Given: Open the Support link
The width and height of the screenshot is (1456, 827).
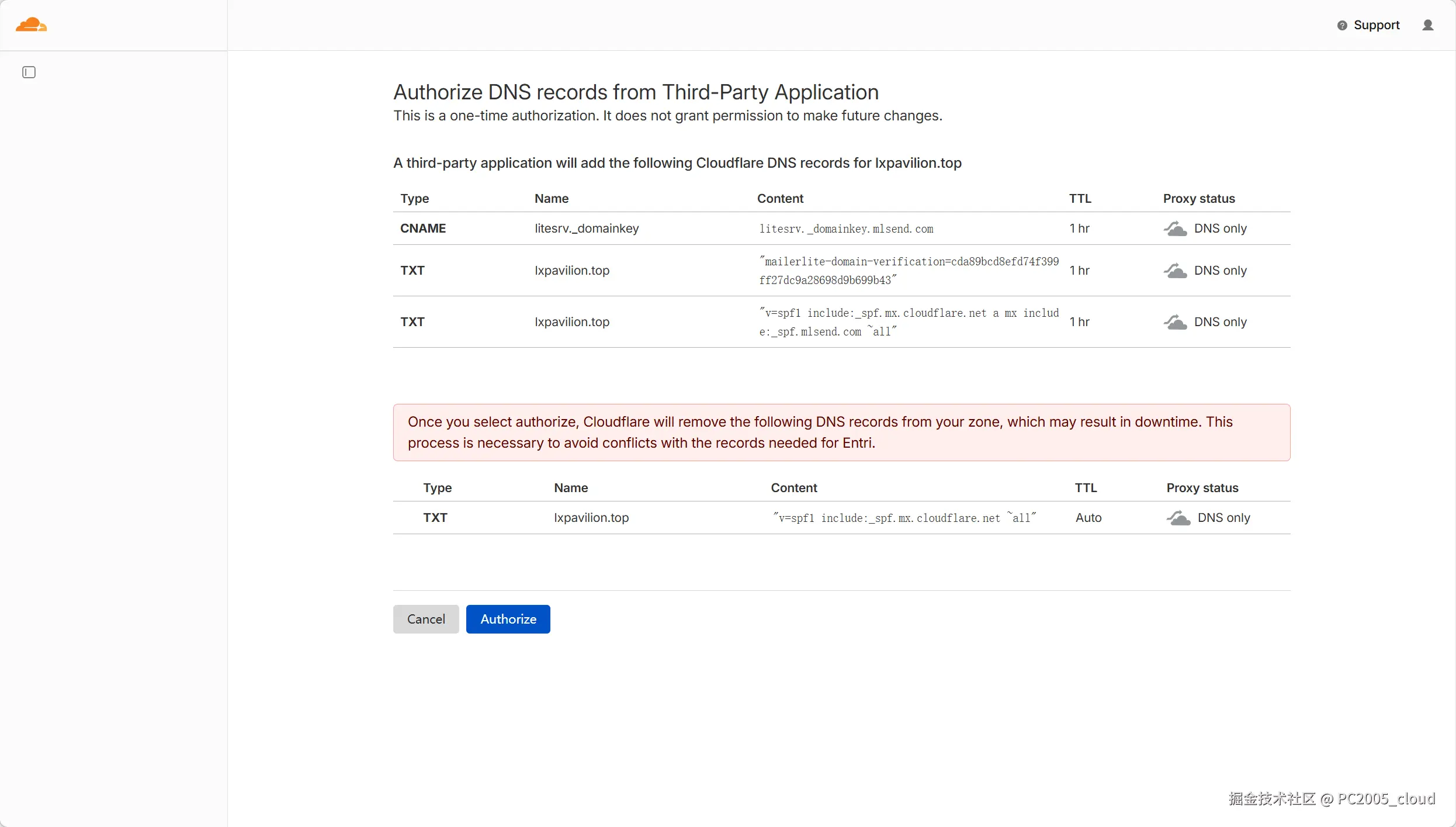Looking at the screenshot, I should click(x=1377, y=25).
